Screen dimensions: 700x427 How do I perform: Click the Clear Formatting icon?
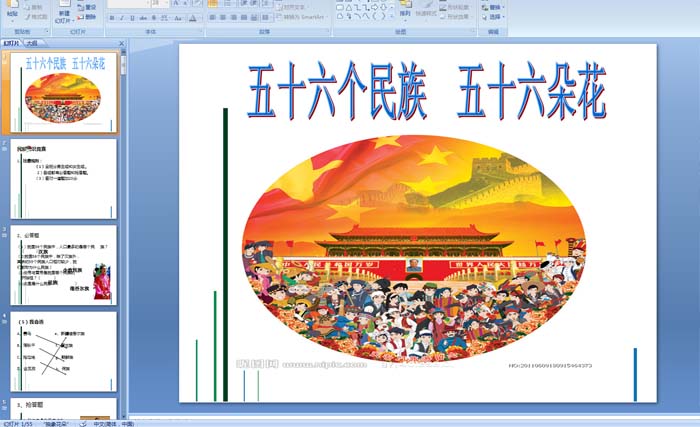pyautogui.click(x=197, y=3)
